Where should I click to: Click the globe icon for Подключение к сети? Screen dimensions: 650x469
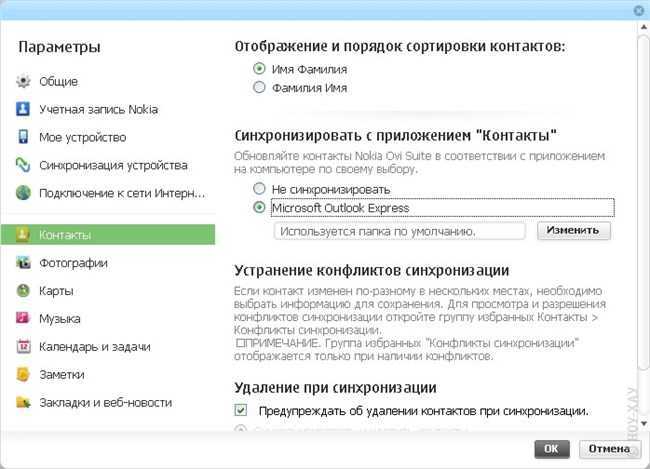point(23,193)
